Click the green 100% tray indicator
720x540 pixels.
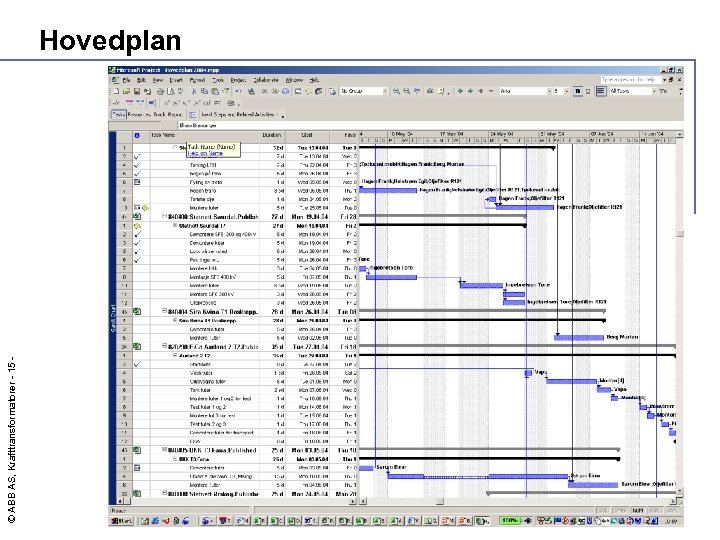pos(510,521)
